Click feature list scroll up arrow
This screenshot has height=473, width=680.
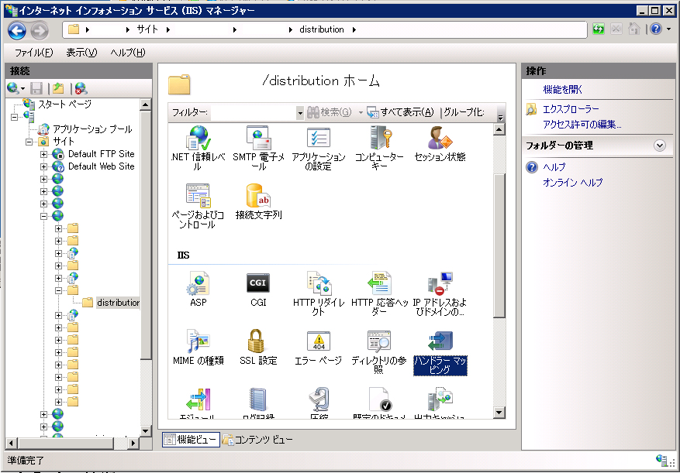pos(499,129)
